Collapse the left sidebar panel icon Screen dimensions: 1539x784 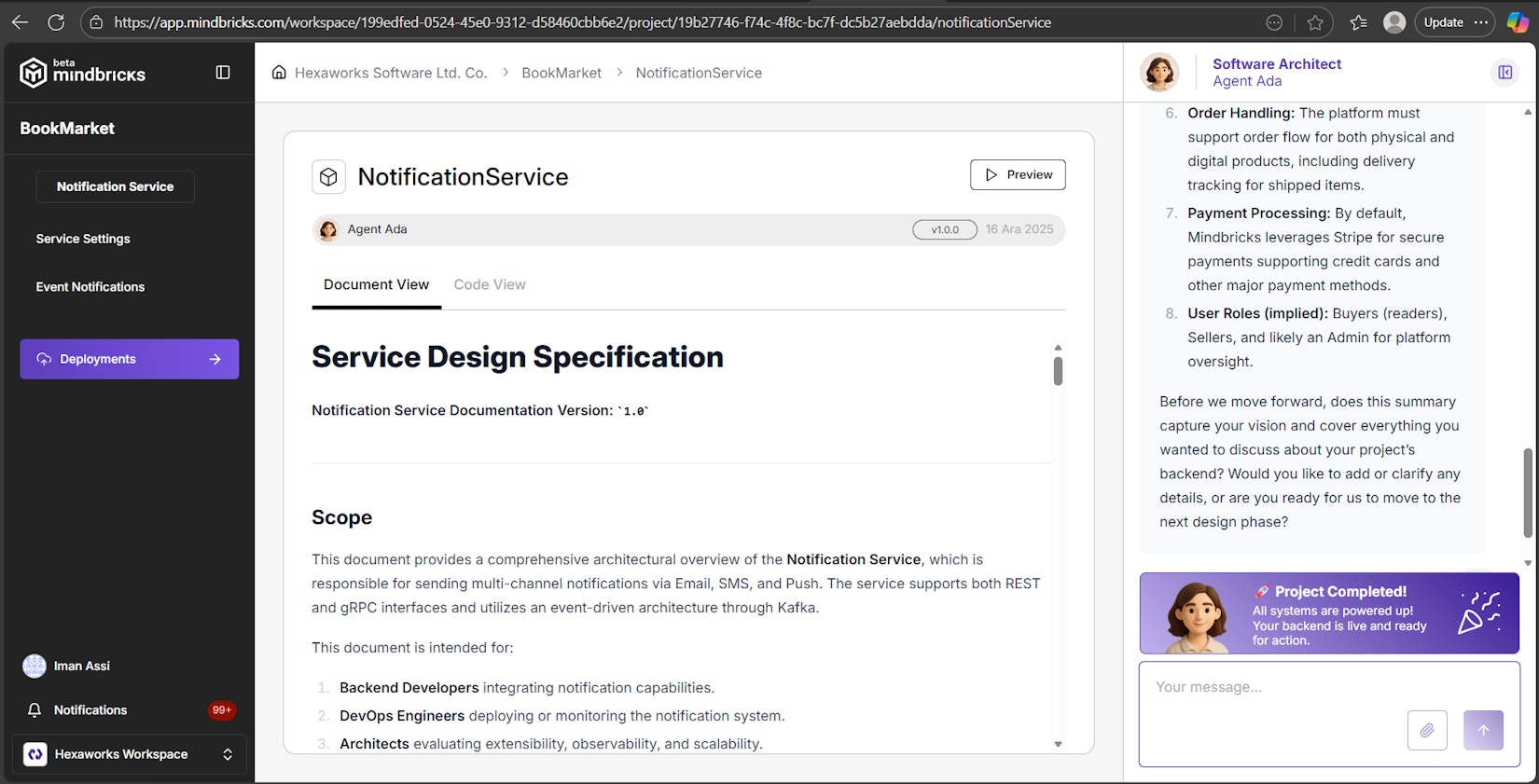tap(223, 73)
